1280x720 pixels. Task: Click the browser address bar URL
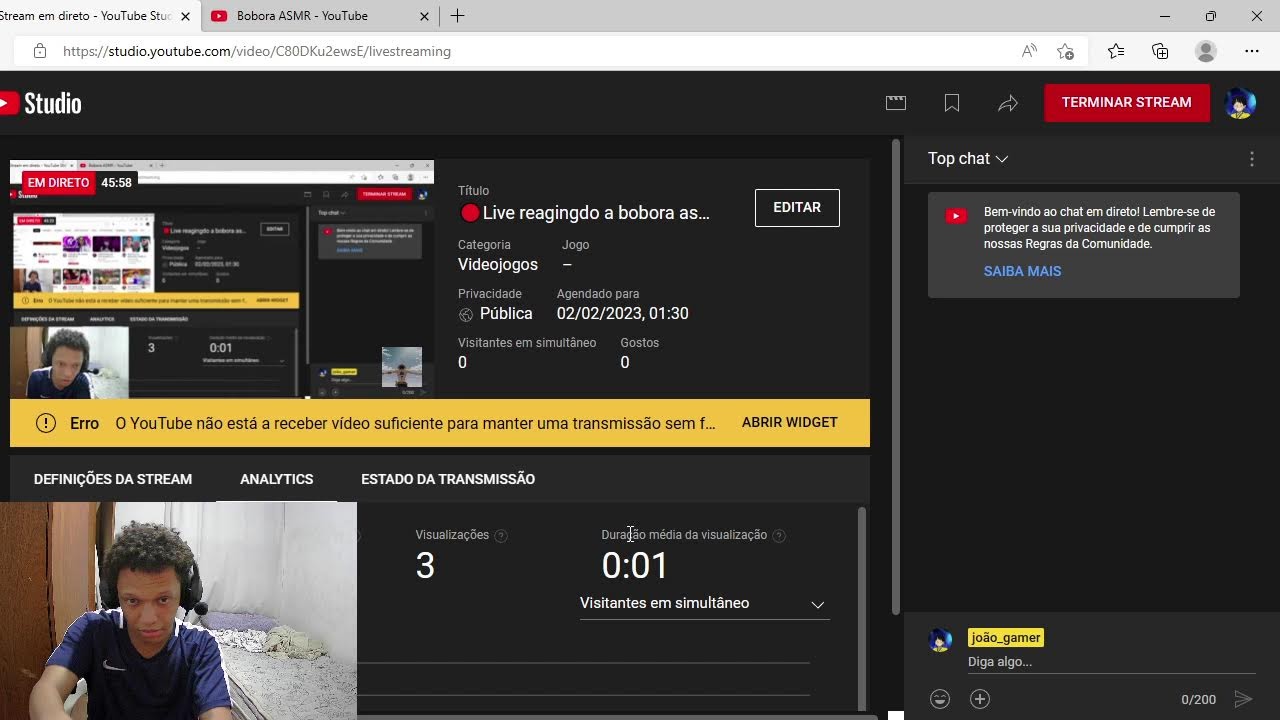tap(257, 51)
